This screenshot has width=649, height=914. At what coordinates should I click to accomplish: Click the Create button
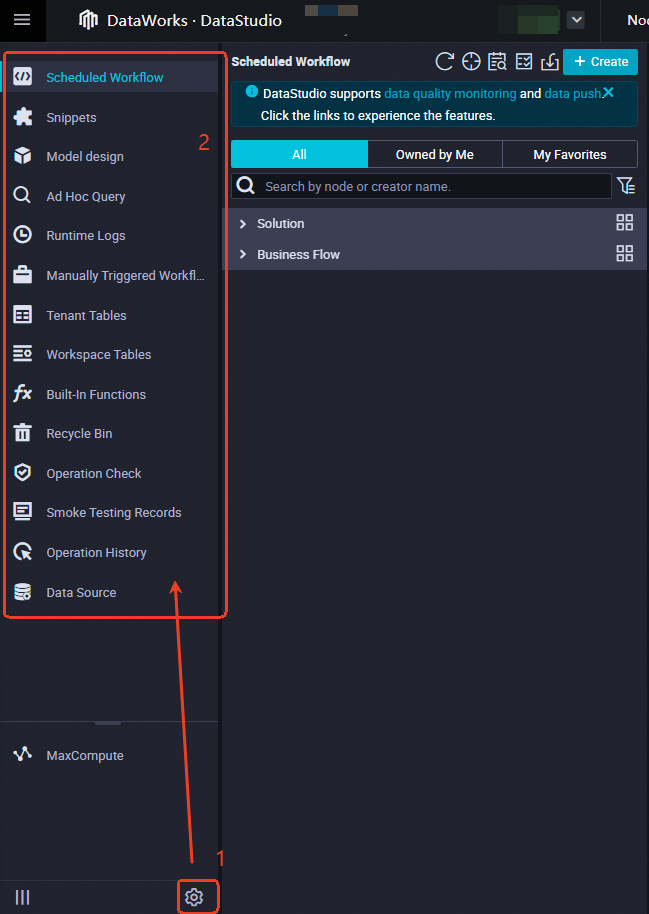point(601,61)
